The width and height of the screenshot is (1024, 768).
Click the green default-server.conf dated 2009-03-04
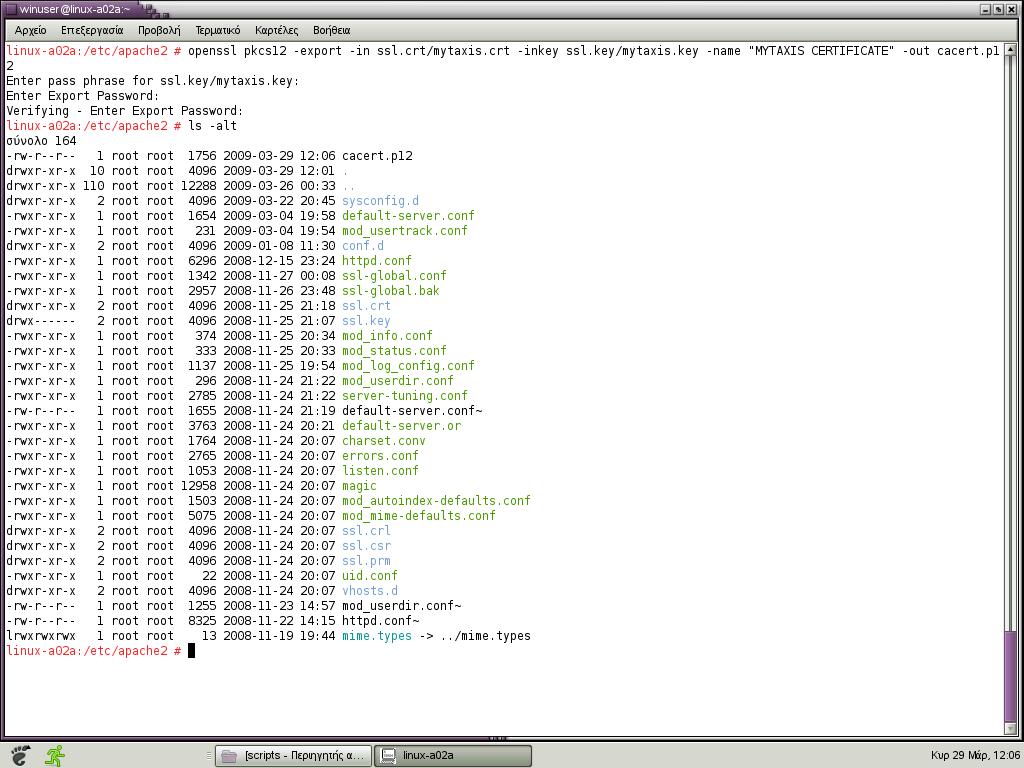(x=408, y=216)
